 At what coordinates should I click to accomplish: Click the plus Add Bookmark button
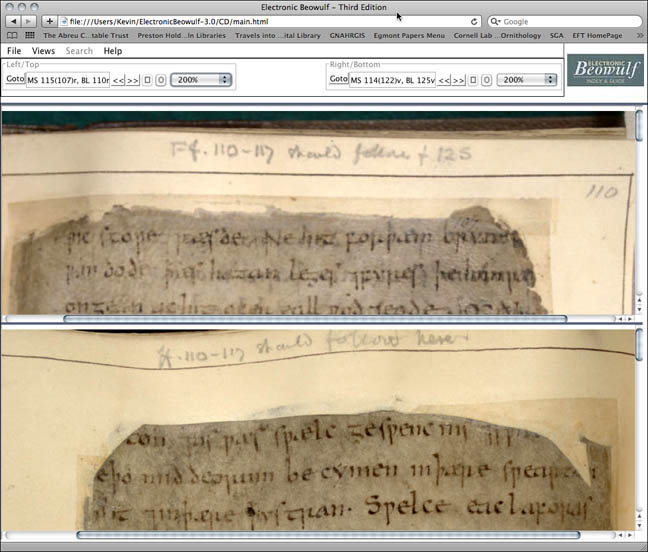coord(49,21)
